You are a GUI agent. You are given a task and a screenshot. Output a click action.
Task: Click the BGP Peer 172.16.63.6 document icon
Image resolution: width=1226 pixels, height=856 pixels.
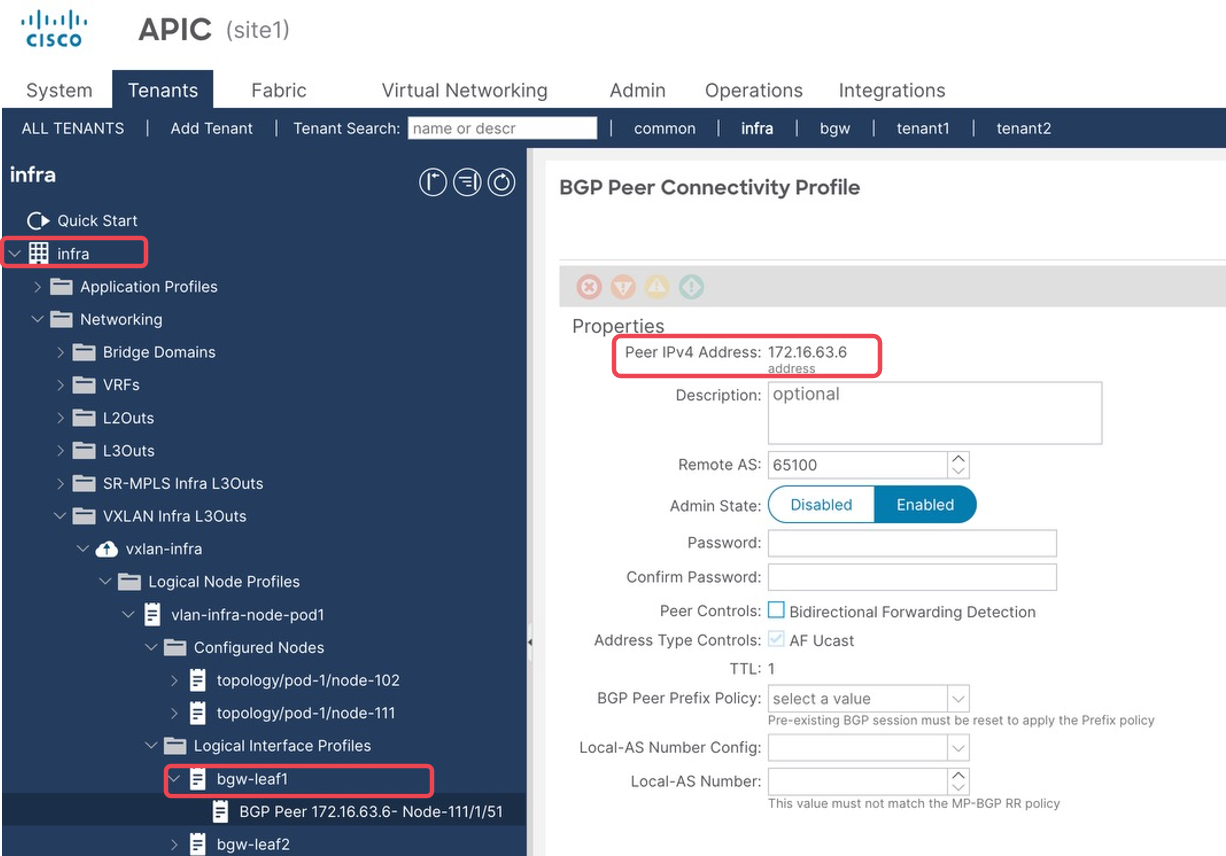[x=220, y=812]
